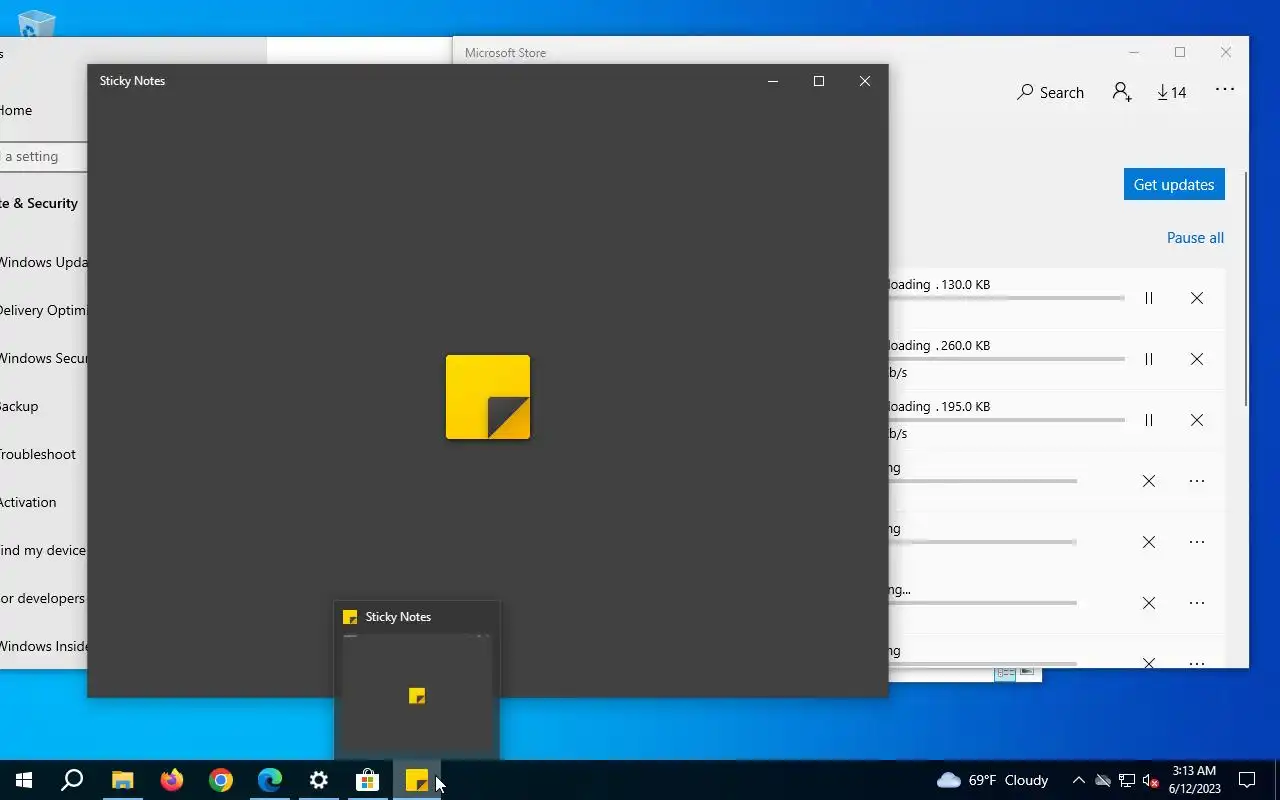Select Windows Insider in Settings sidebar
The image size is (1280, 800).
click(x=43, y=646)
